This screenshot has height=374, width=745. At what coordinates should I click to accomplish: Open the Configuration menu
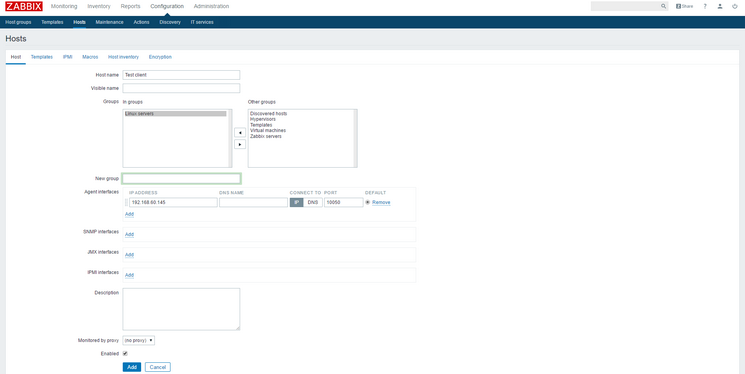click(x=167, y=6)
